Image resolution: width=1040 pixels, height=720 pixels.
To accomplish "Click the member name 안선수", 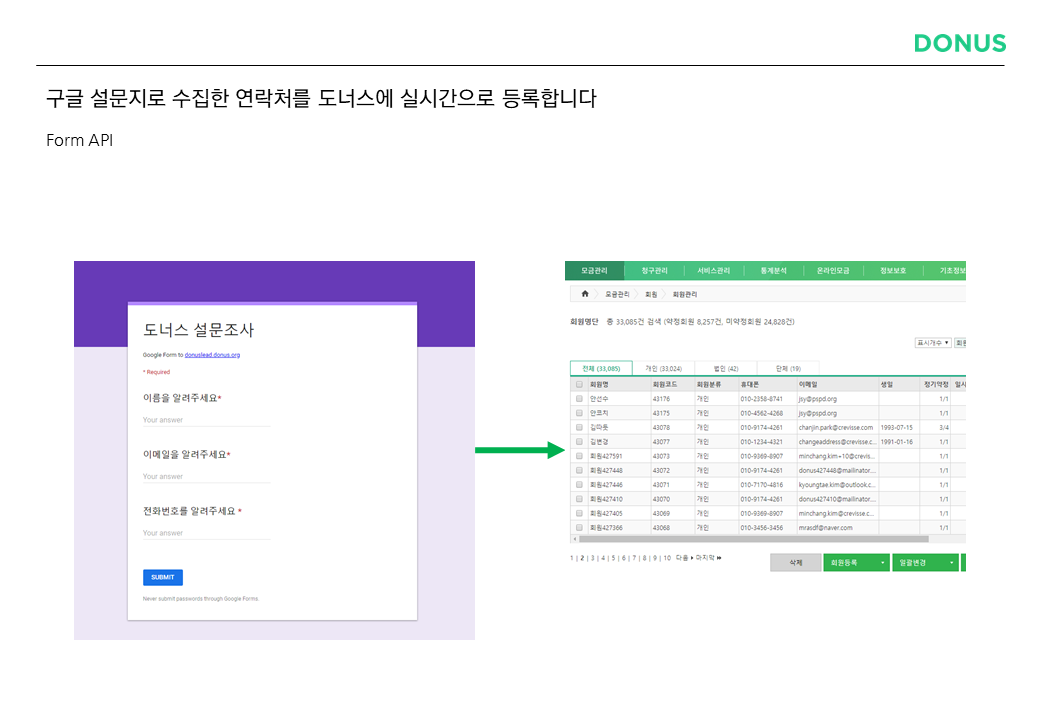I will [x=599, y=399].
